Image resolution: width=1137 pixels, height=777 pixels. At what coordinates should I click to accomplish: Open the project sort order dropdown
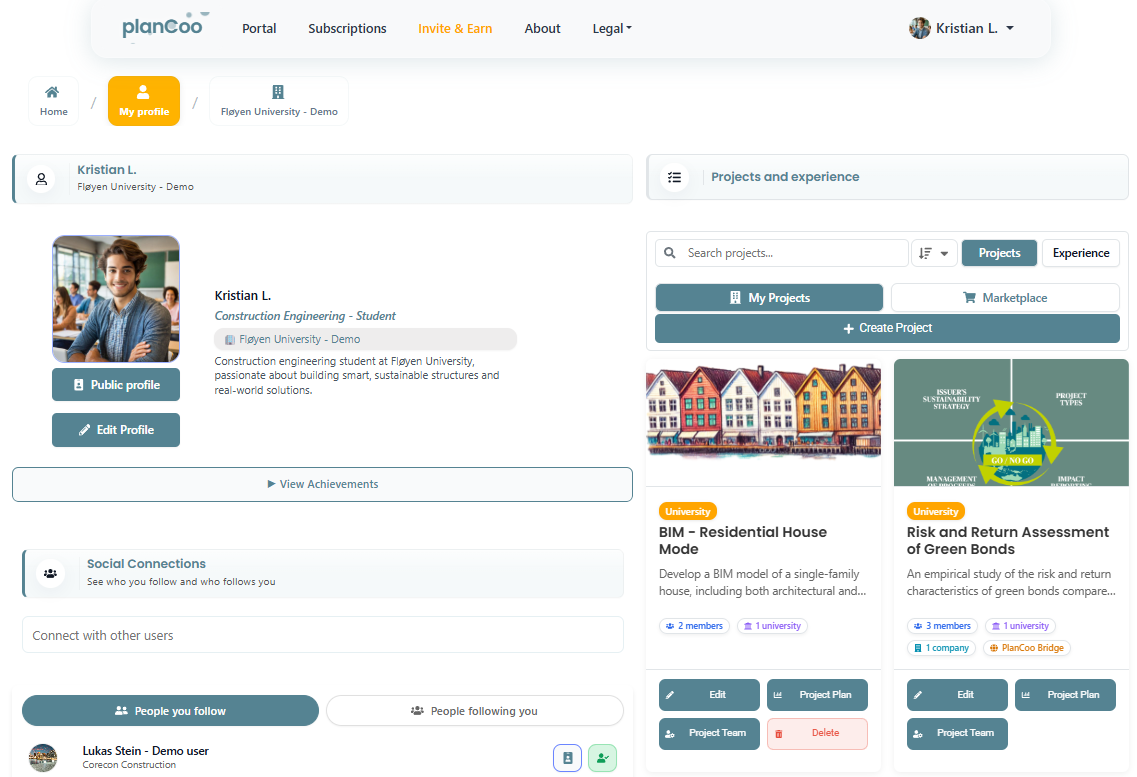[x=934, y=253]
